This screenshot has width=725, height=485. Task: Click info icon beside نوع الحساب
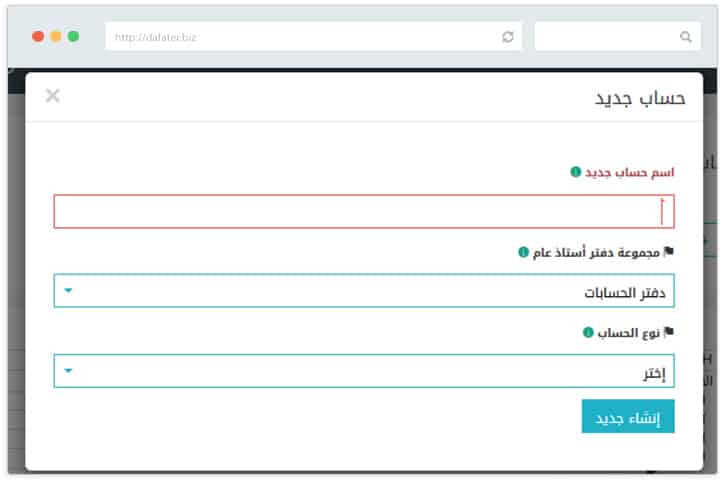point(588,332)
